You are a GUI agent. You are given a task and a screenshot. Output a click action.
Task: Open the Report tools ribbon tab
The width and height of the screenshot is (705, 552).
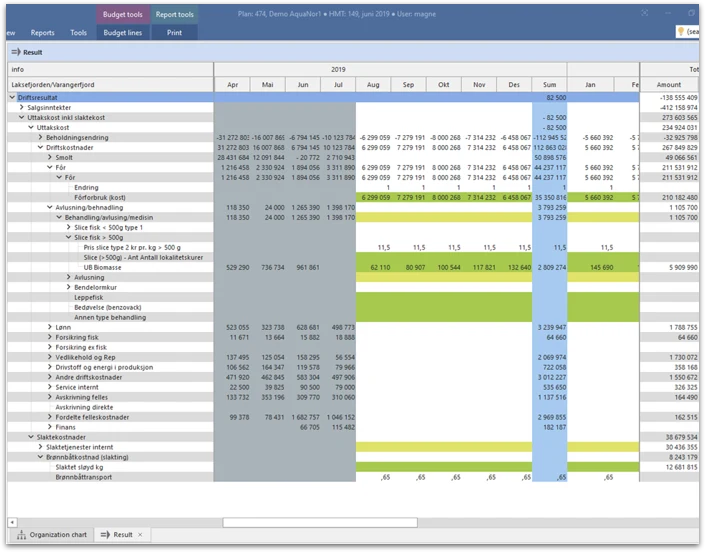pos(174,14)
